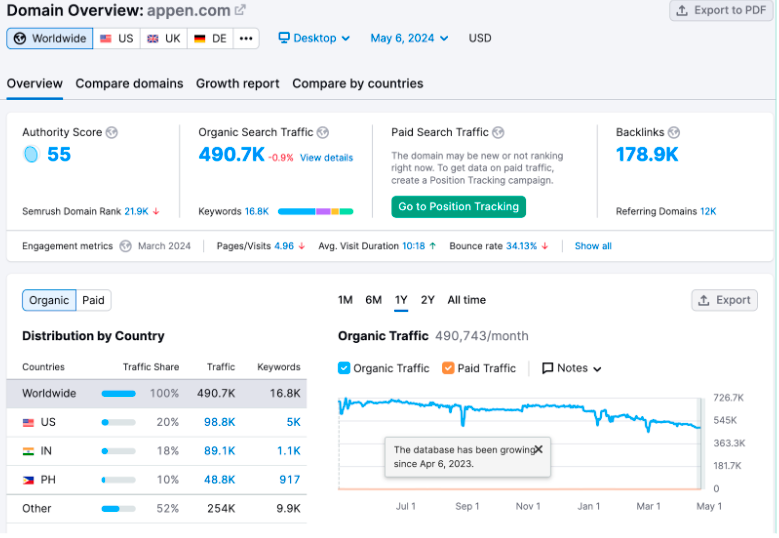The image size is (779, 538).
Task: Open more countries ellipsis menu
Action: [x=246, y=38]
